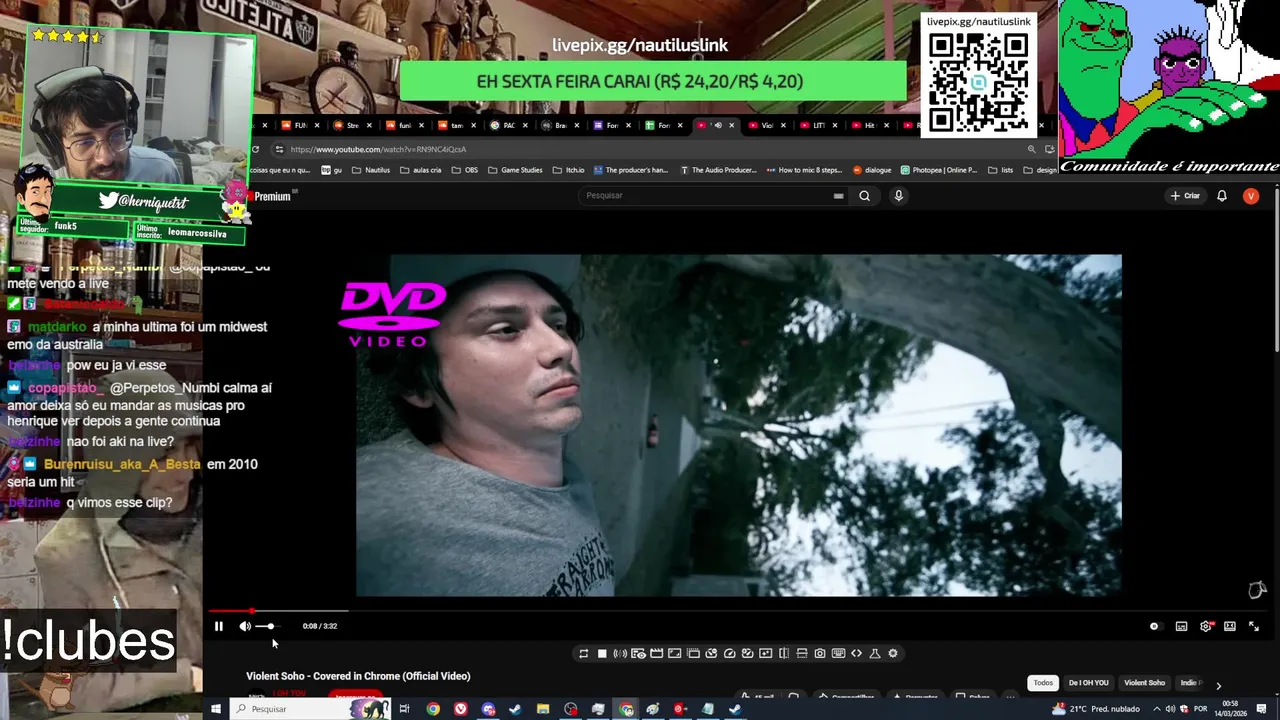Open Task View on the taskbar
Viewport: 1280px width, 720px height.
pos(404,709)
